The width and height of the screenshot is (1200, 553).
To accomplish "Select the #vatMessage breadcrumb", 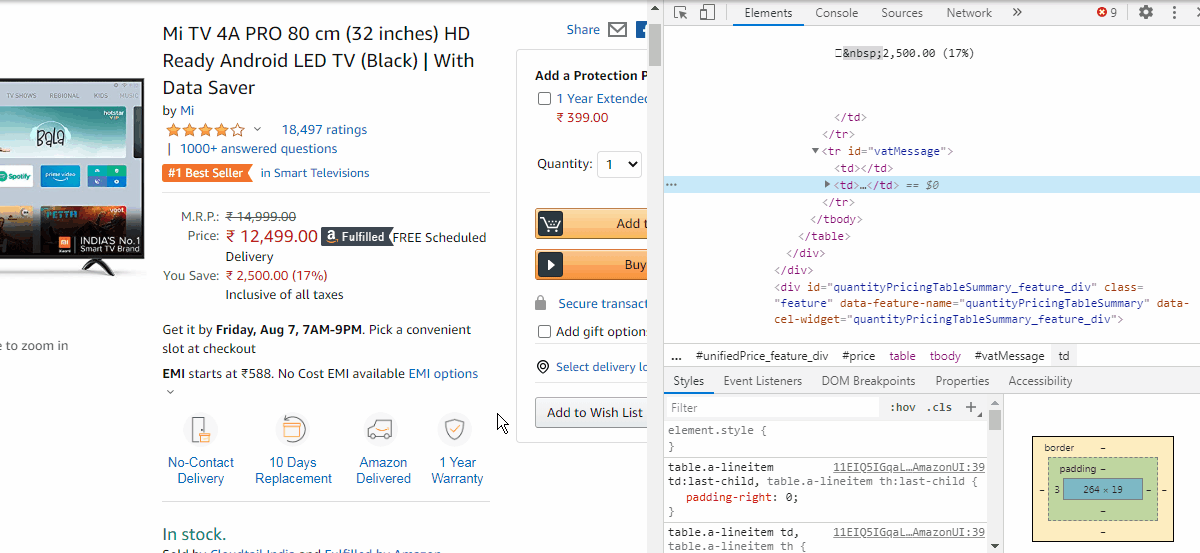I will tap(1009, 356).
